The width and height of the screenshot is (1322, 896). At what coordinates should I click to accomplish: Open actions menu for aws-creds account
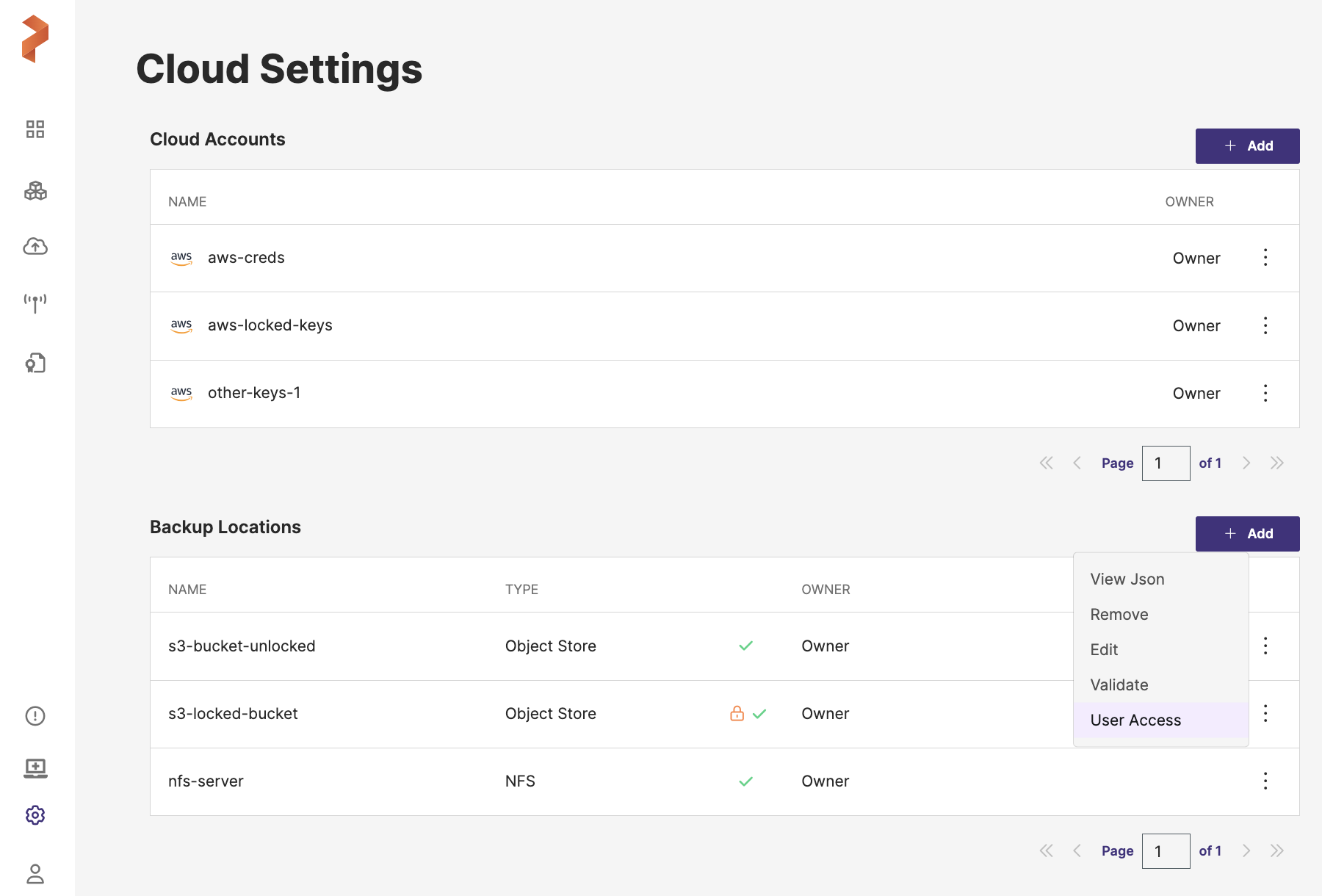pyautogui.click(x=1265, y=258)
